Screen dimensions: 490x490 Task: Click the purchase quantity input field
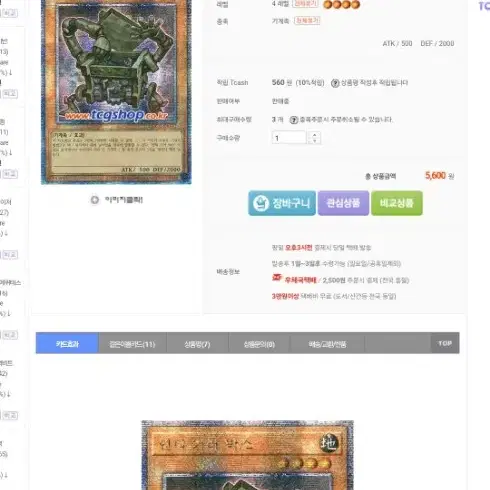click(289, 138)
